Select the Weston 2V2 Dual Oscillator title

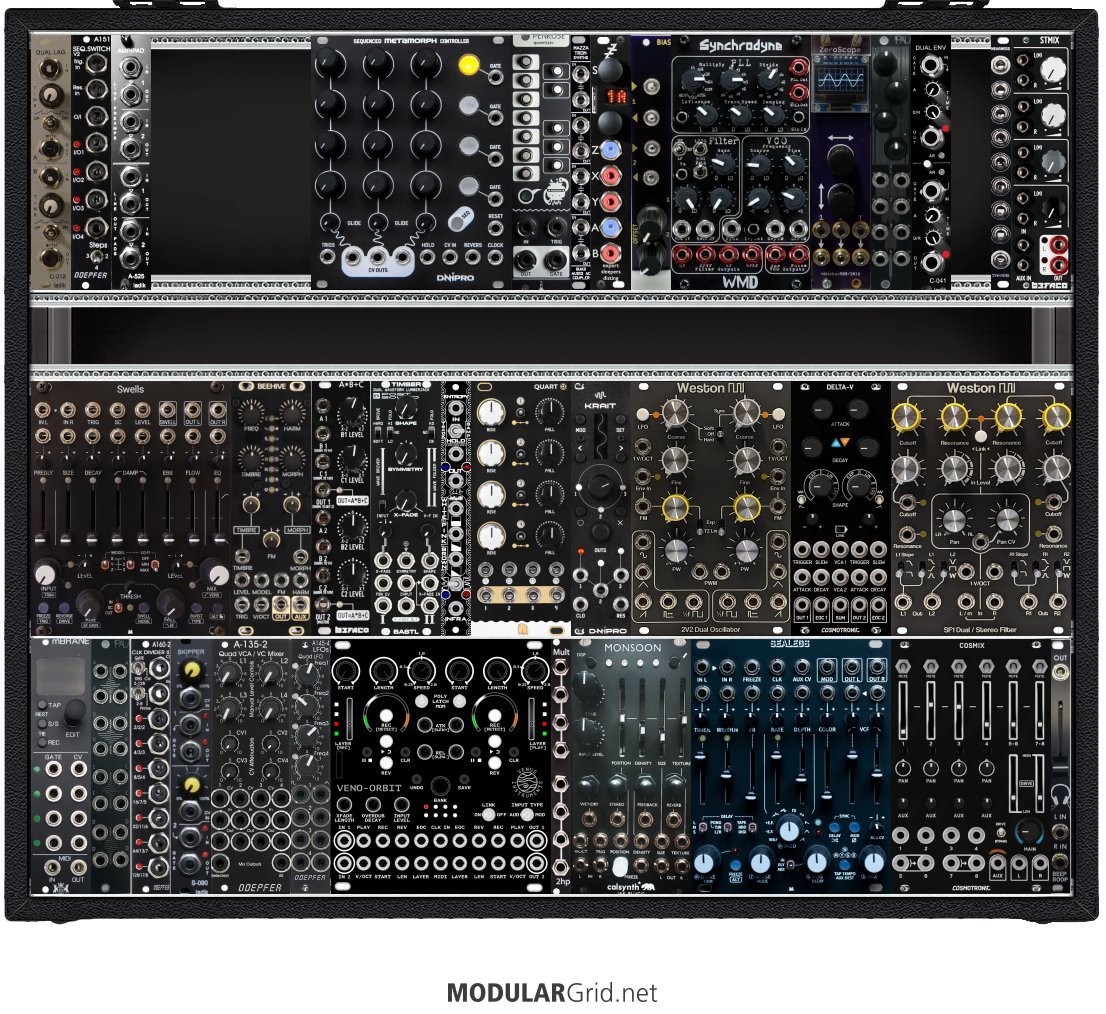(x=710, y=630)
